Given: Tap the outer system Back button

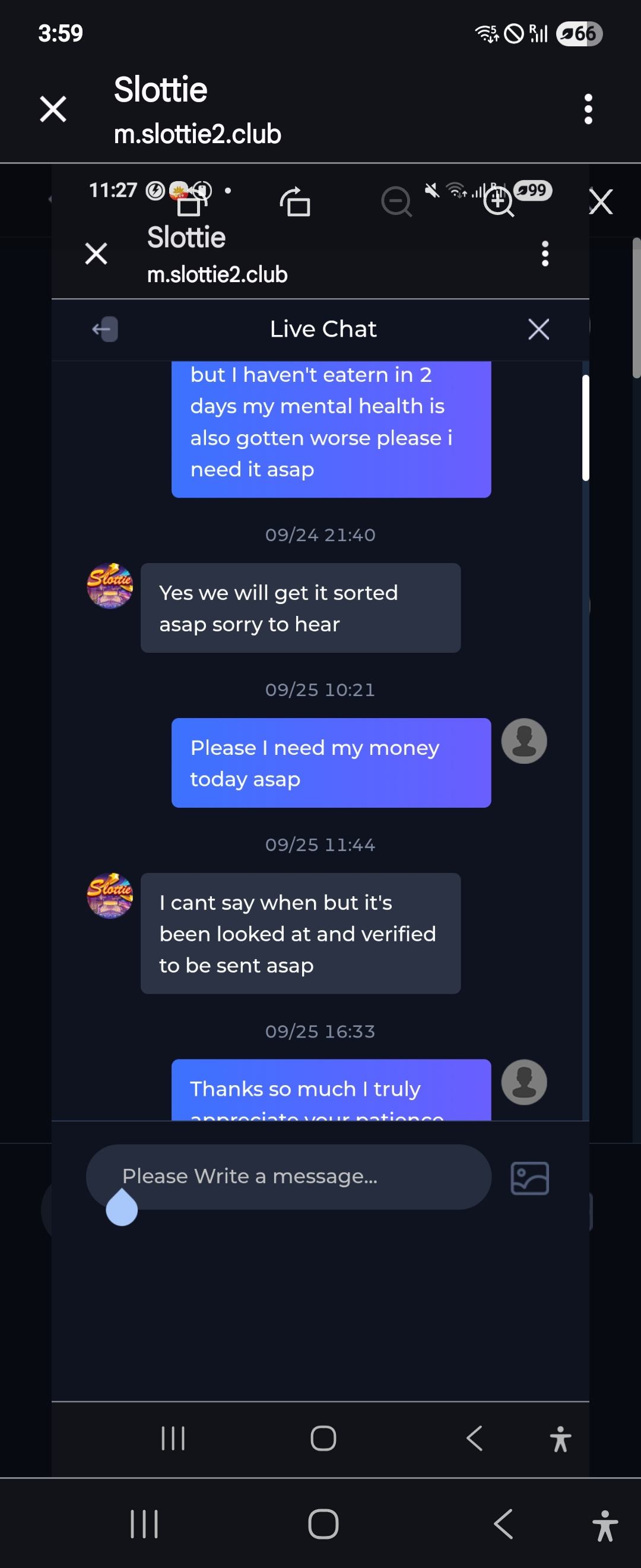Looking at the screenshot, I should coord(503,1523).
